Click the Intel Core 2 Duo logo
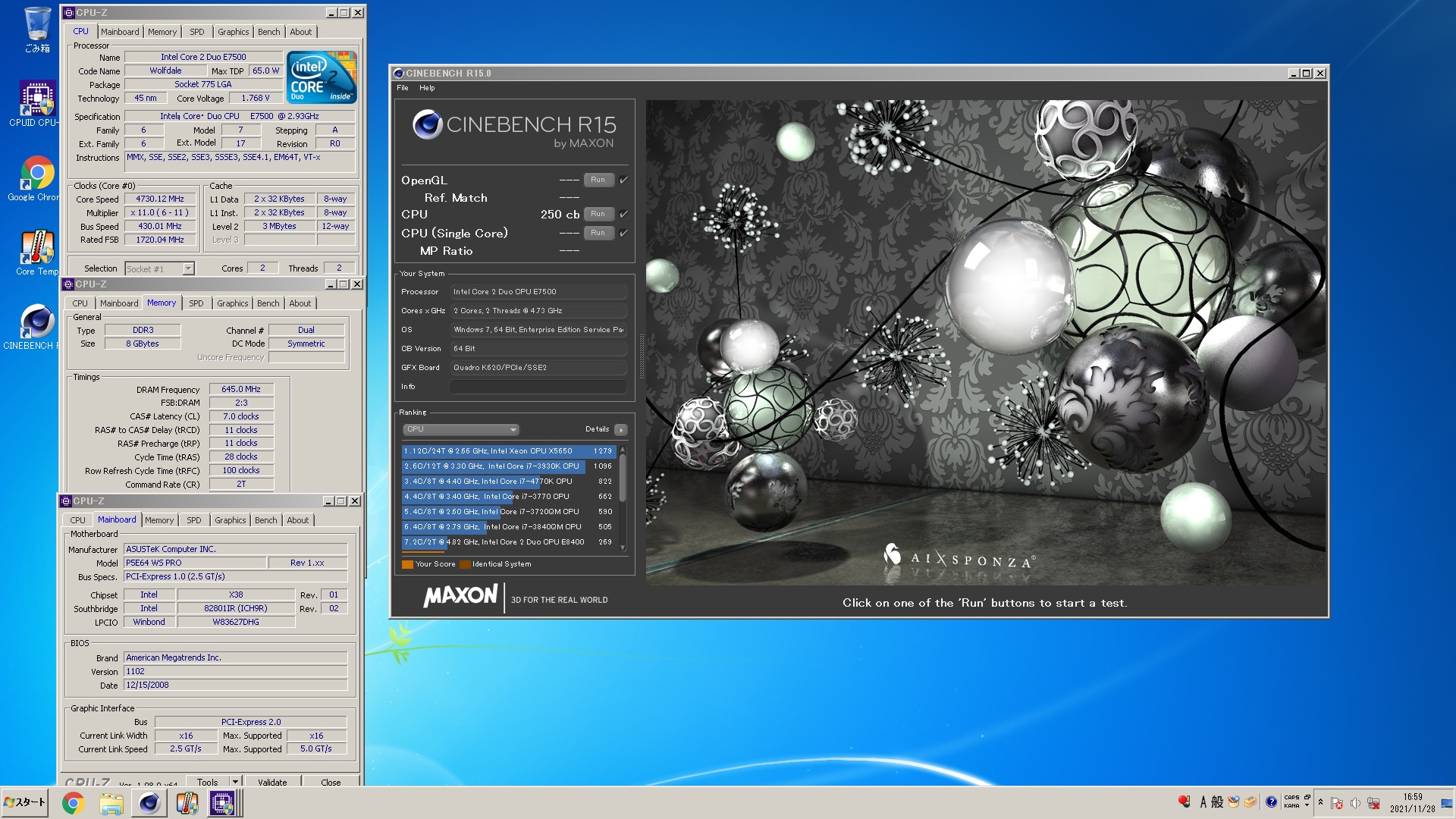 [x=322, y=77]
